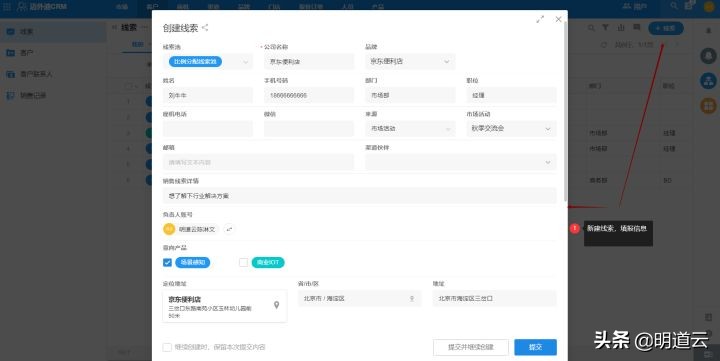The height and width of the screenshot is (361, 720).
Task: Click the chart statistics icon in the background list toolbar
Action: tap(621, 28)
